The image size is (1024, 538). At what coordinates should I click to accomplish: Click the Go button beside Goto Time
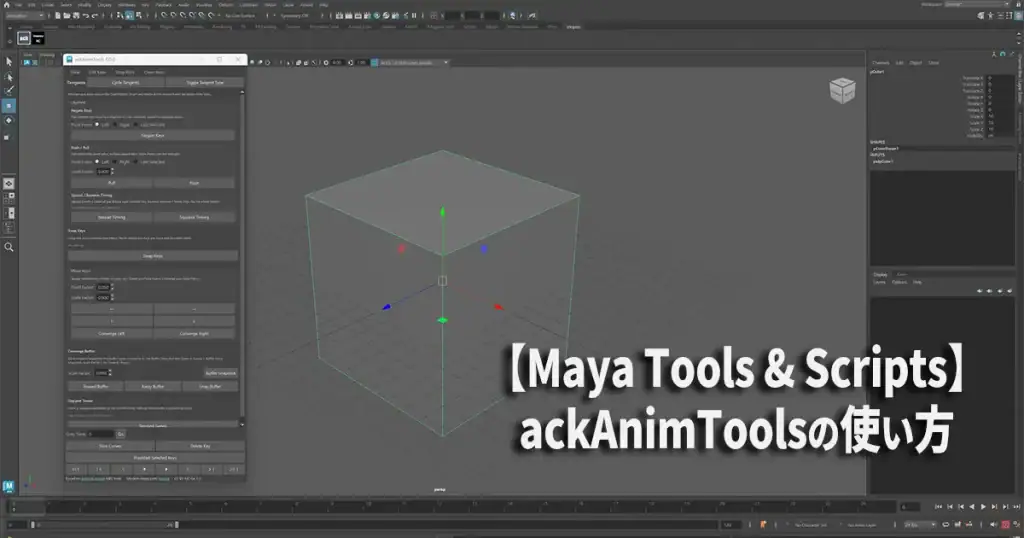121,434
